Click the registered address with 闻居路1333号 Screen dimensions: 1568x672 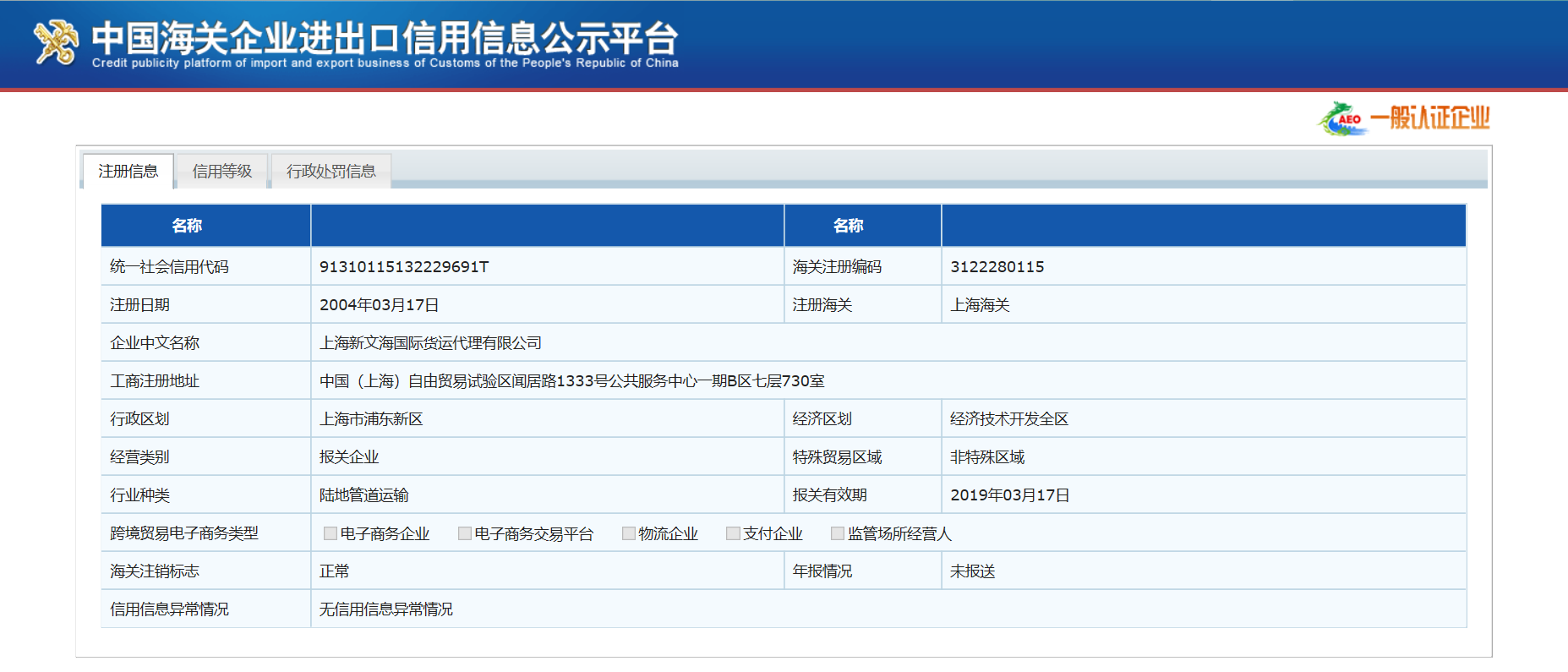(x=572, y=381)
